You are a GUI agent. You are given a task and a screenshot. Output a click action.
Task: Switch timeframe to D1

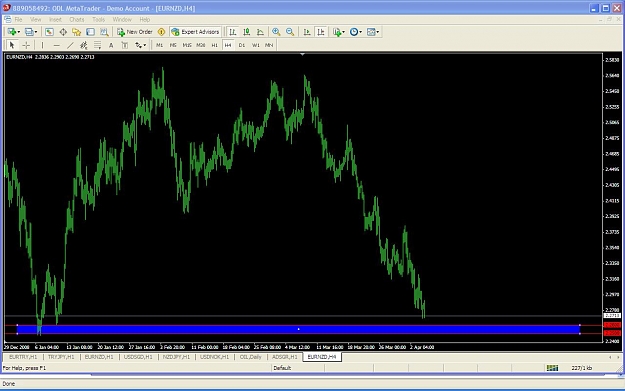click(242, 45)
